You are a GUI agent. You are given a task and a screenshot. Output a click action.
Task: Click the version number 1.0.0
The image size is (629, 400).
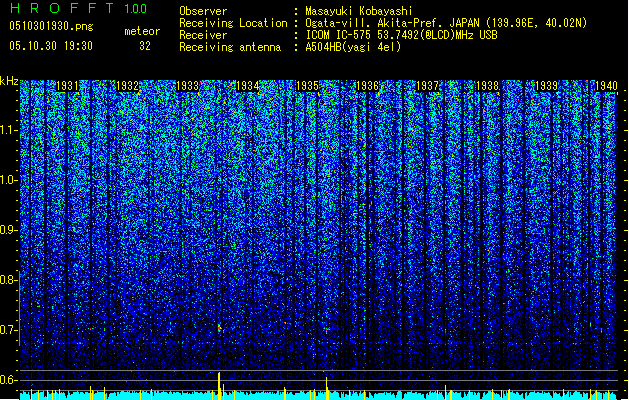(136, 9)
